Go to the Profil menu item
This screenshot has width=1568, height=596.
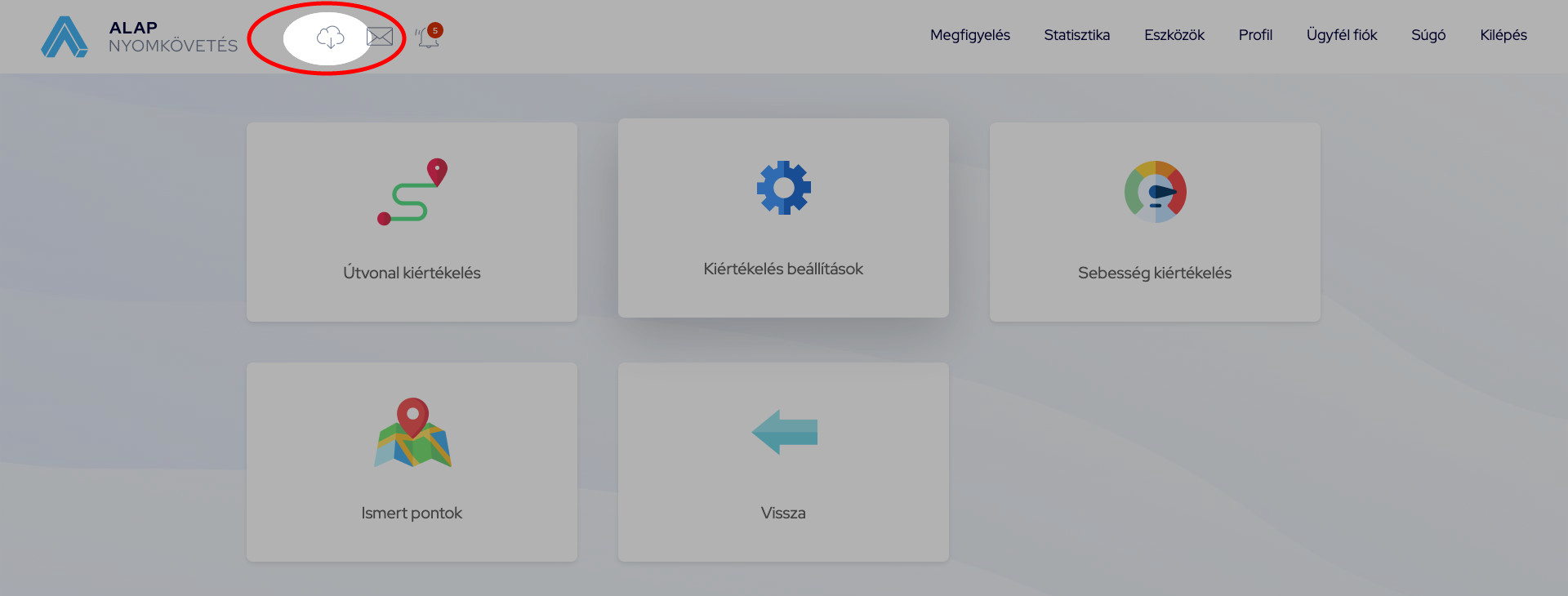pyautogui.click(x=1255, y=35)
